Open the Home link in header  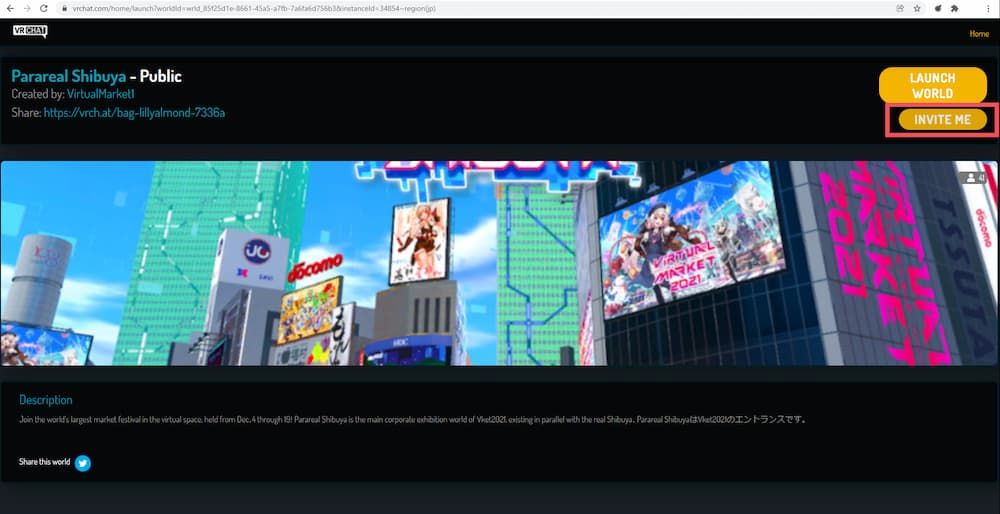pos(979,34)
